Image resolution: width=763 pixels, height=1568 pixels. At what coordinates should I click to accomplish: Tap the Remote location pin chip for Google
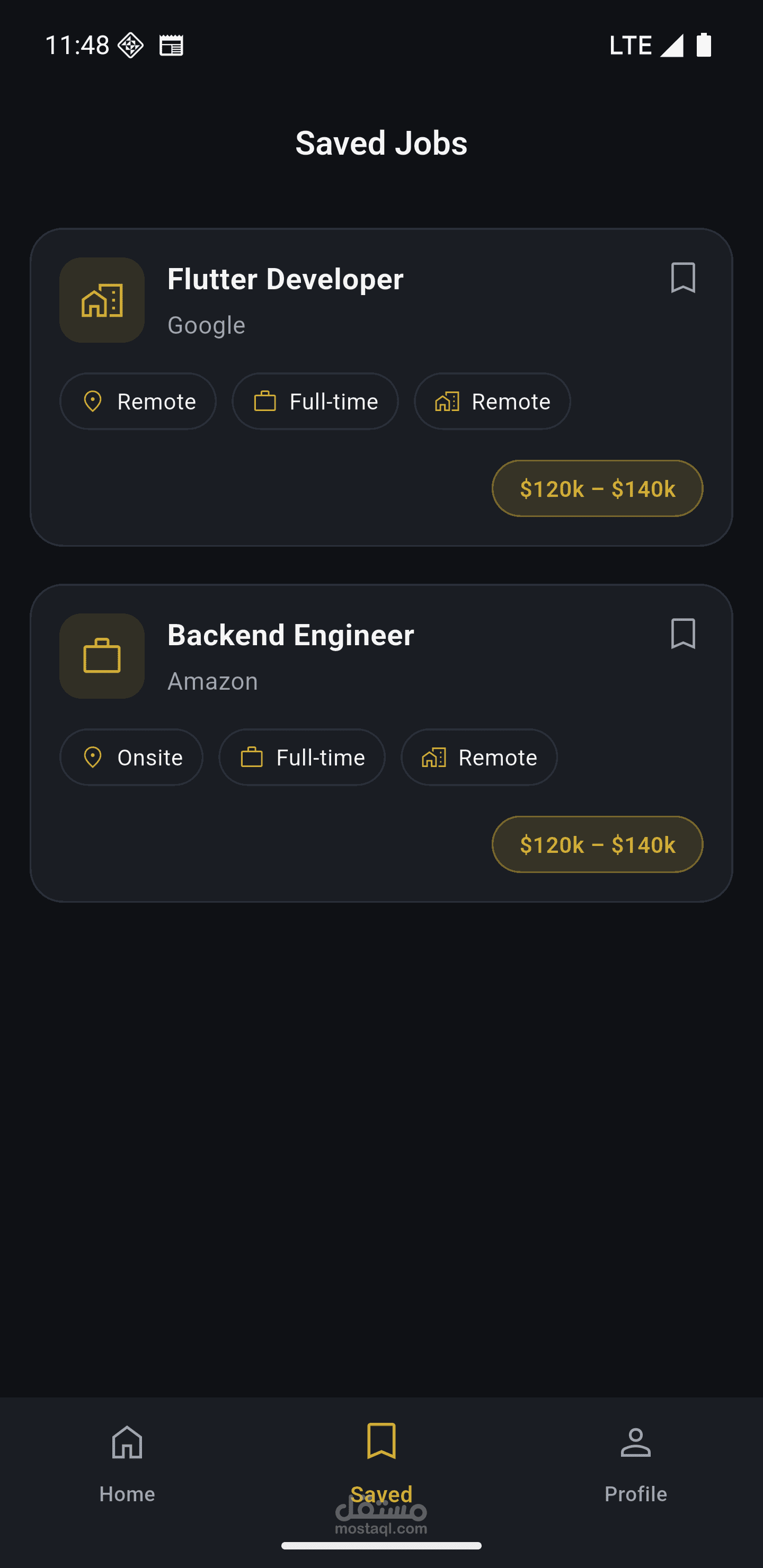(138, 401)
